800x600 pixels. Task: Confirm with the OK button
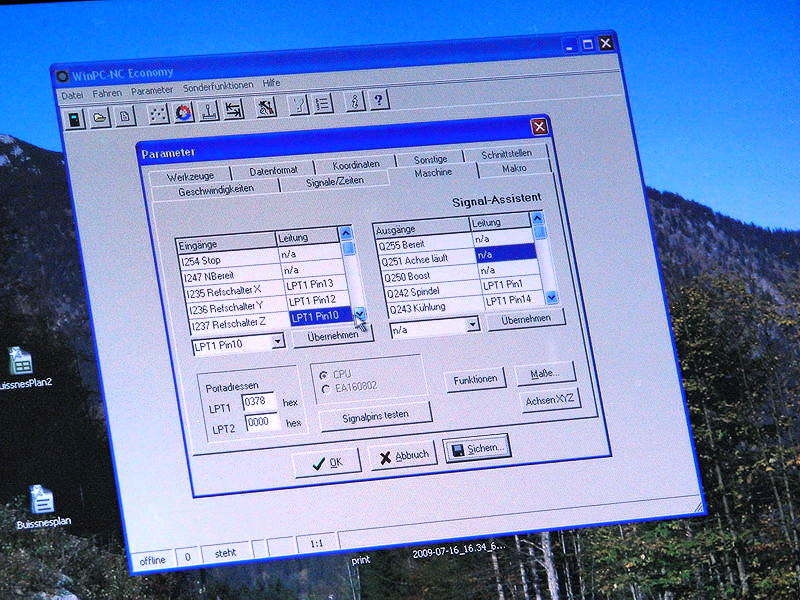[327, 463]
